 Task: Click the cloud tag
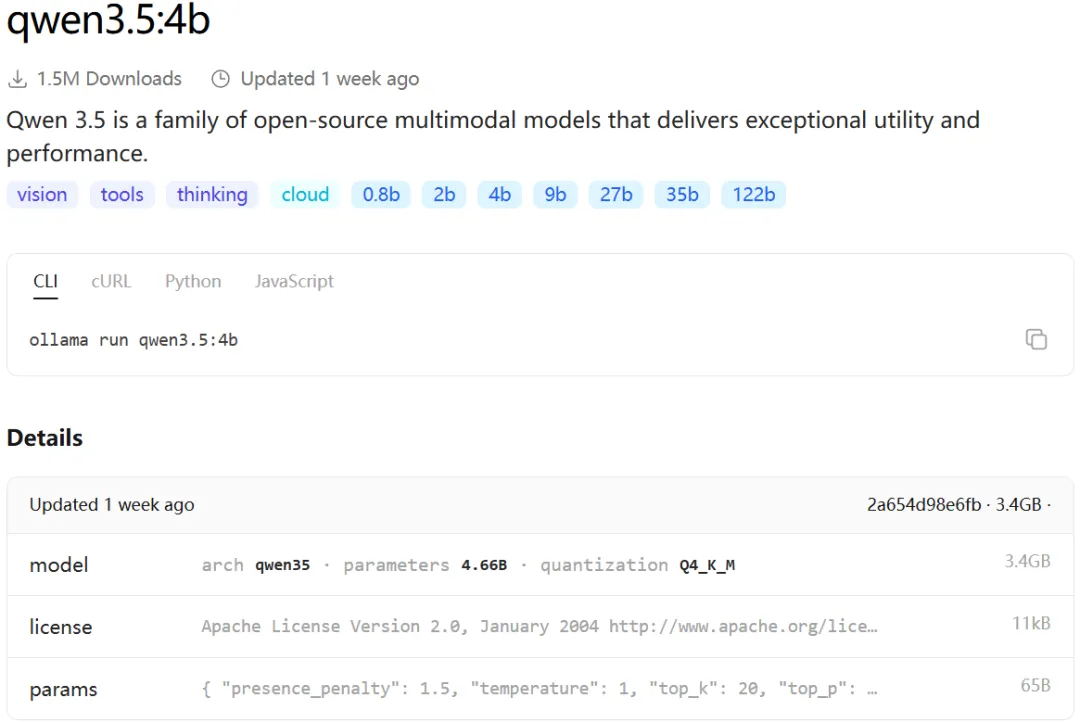pyautogui.click(x=305, y=195)
